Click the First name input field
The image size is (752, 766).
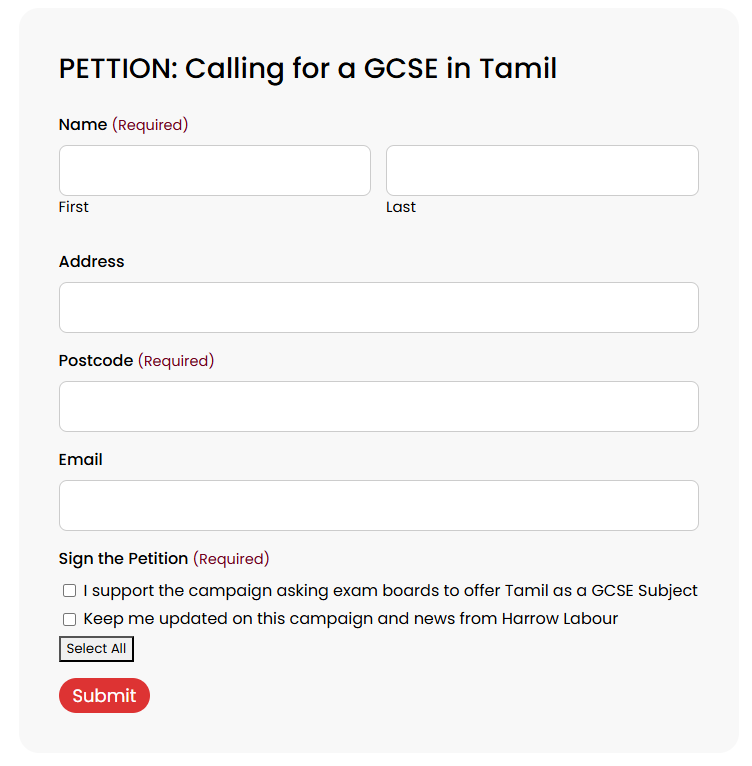click(214, 170)
